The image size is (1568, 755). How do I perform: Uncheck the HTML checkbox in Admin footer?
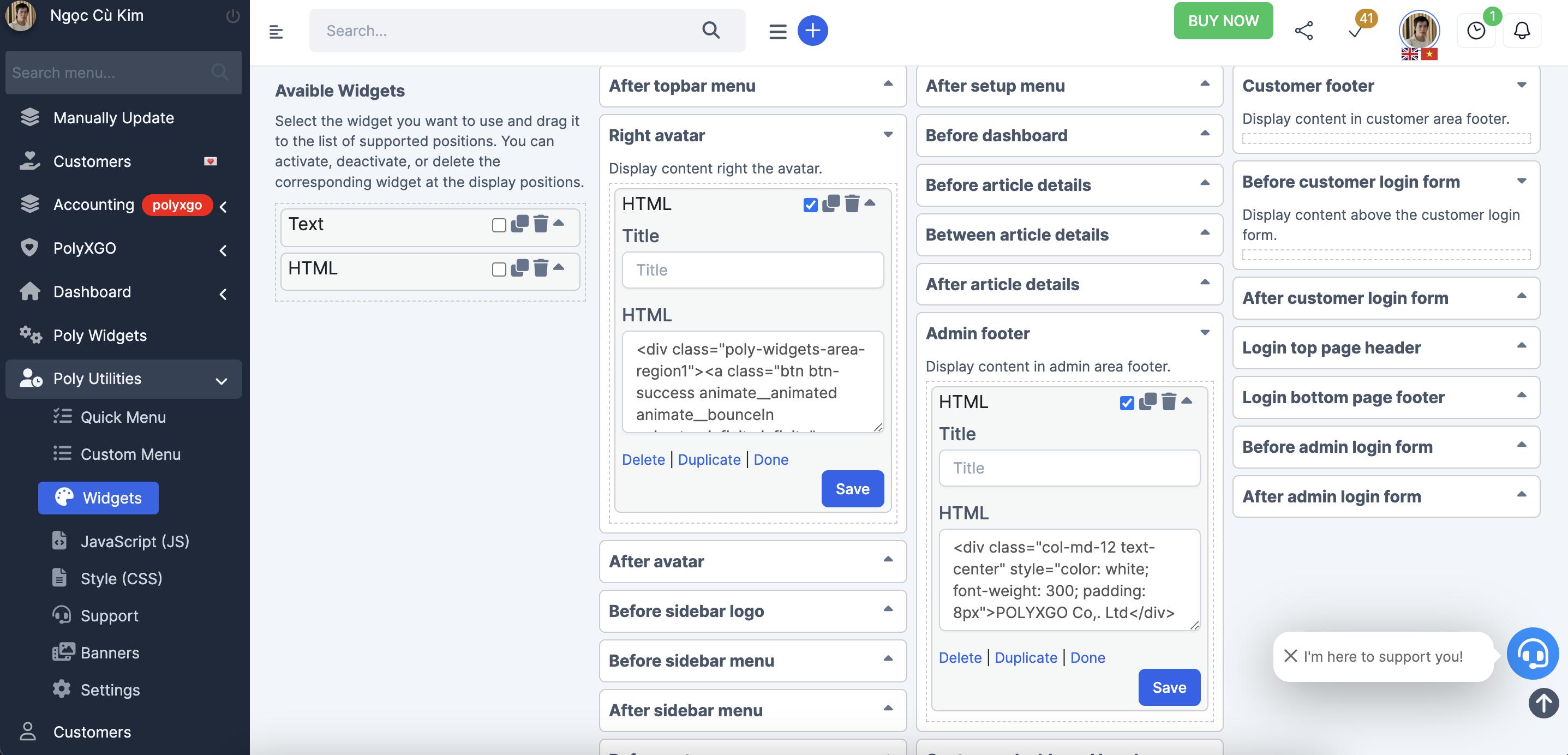coord(1127,403)
